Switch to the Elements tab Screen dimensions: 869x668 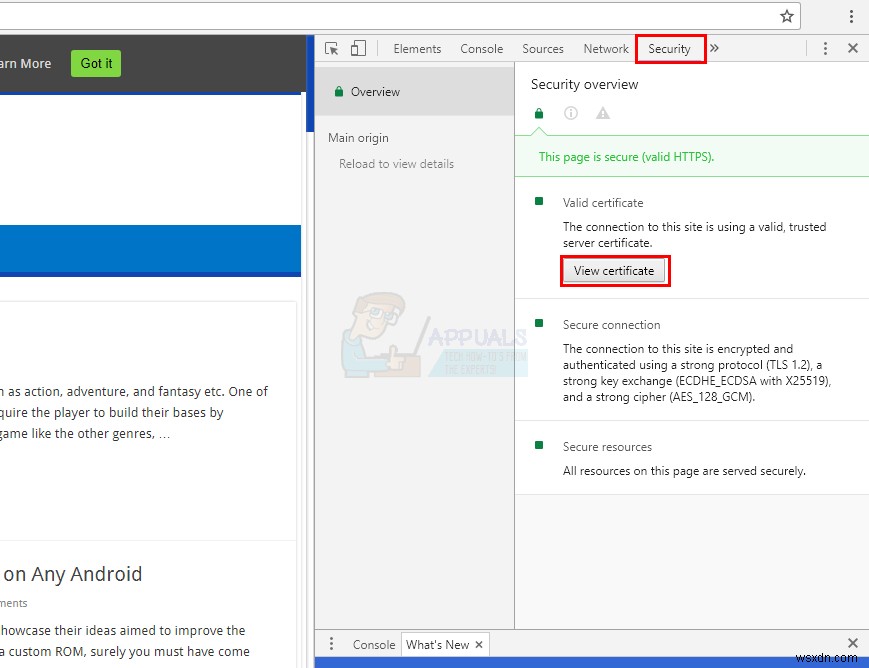click(417, 48)
